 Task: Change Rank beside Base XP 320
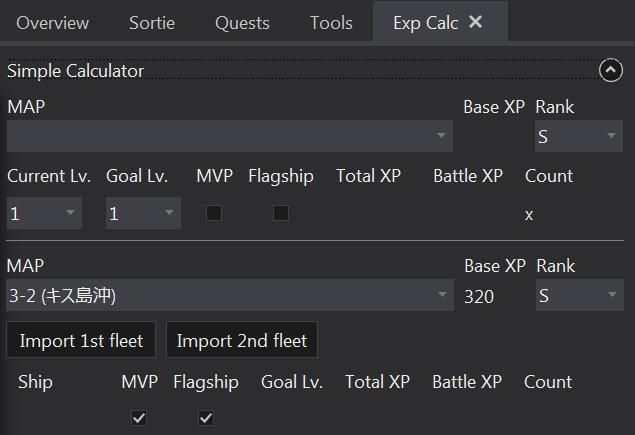click(580, 295)
